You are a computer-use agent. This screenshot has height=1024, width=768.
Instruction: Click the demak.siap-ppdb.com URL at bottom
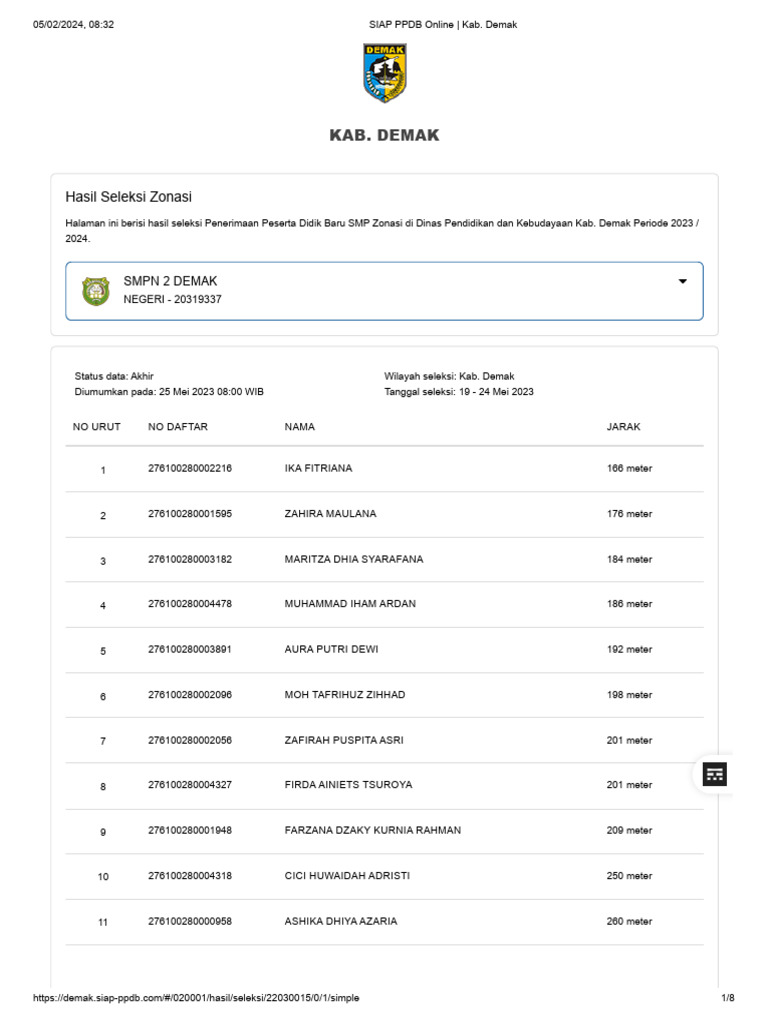(196, 998)
